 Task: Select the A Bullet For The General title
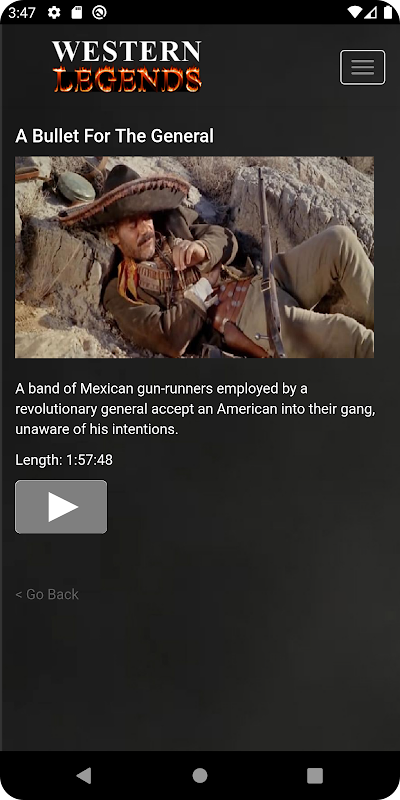(114, 136)
